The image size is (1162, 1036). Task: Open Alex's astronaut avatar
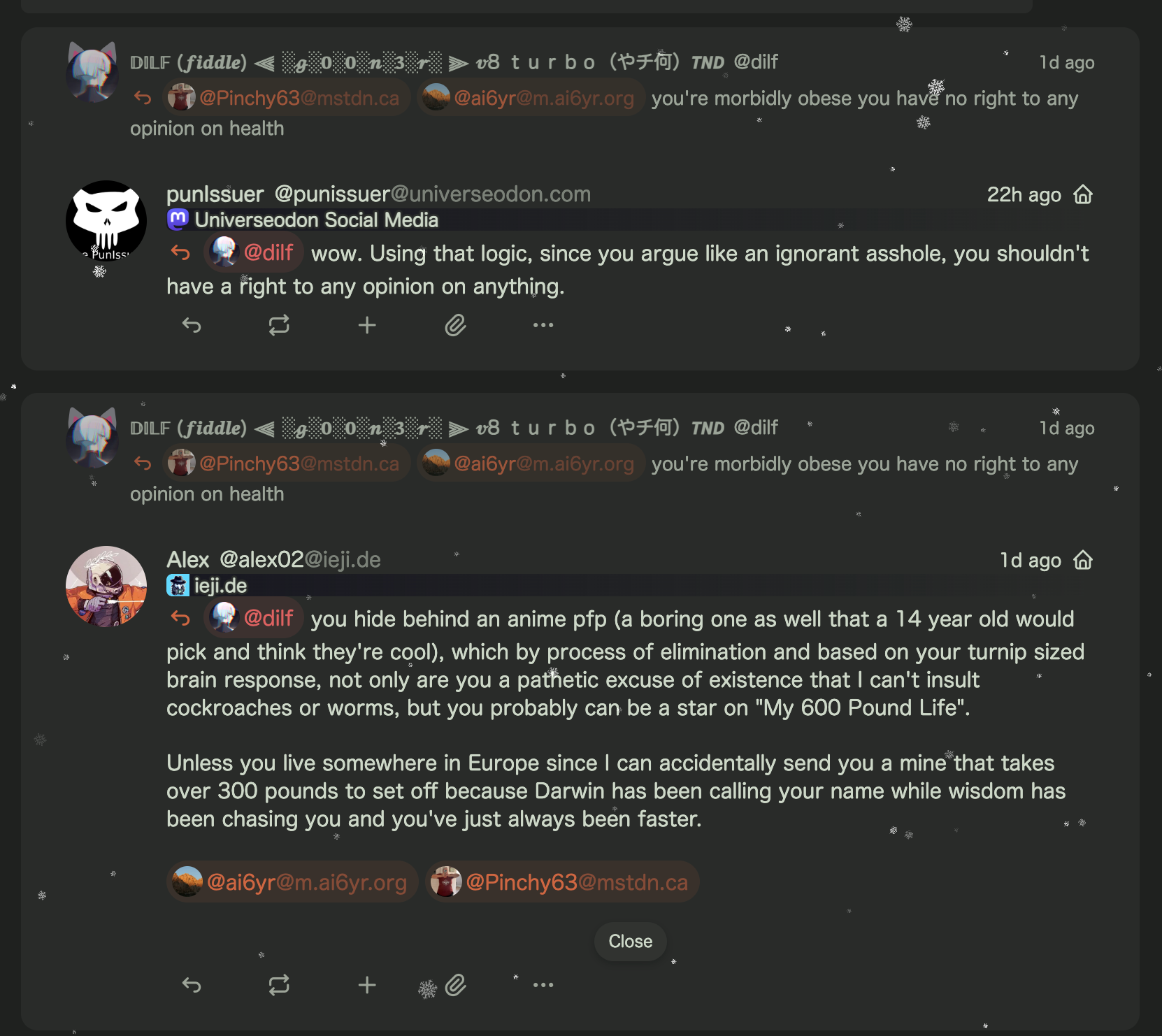pos(106,587)
